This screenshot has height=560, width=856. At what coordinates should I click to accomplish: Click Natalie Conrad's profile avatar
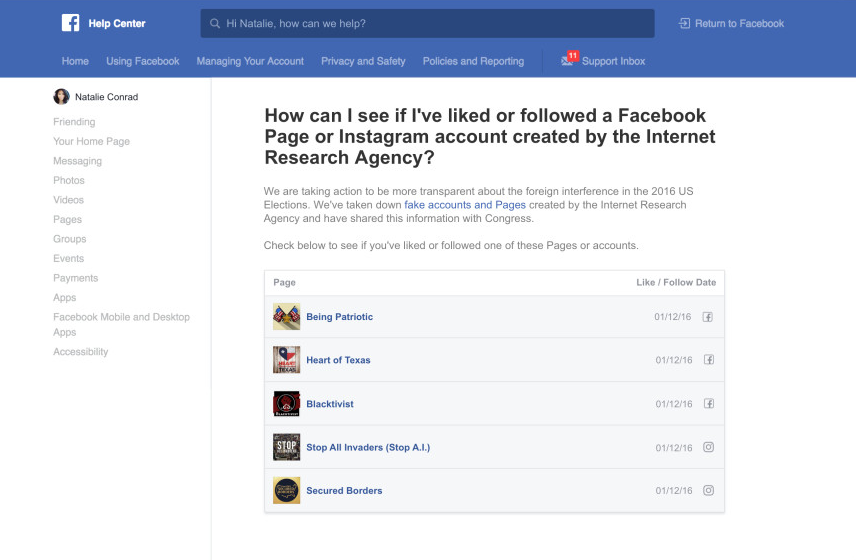[x=61, y=97]
